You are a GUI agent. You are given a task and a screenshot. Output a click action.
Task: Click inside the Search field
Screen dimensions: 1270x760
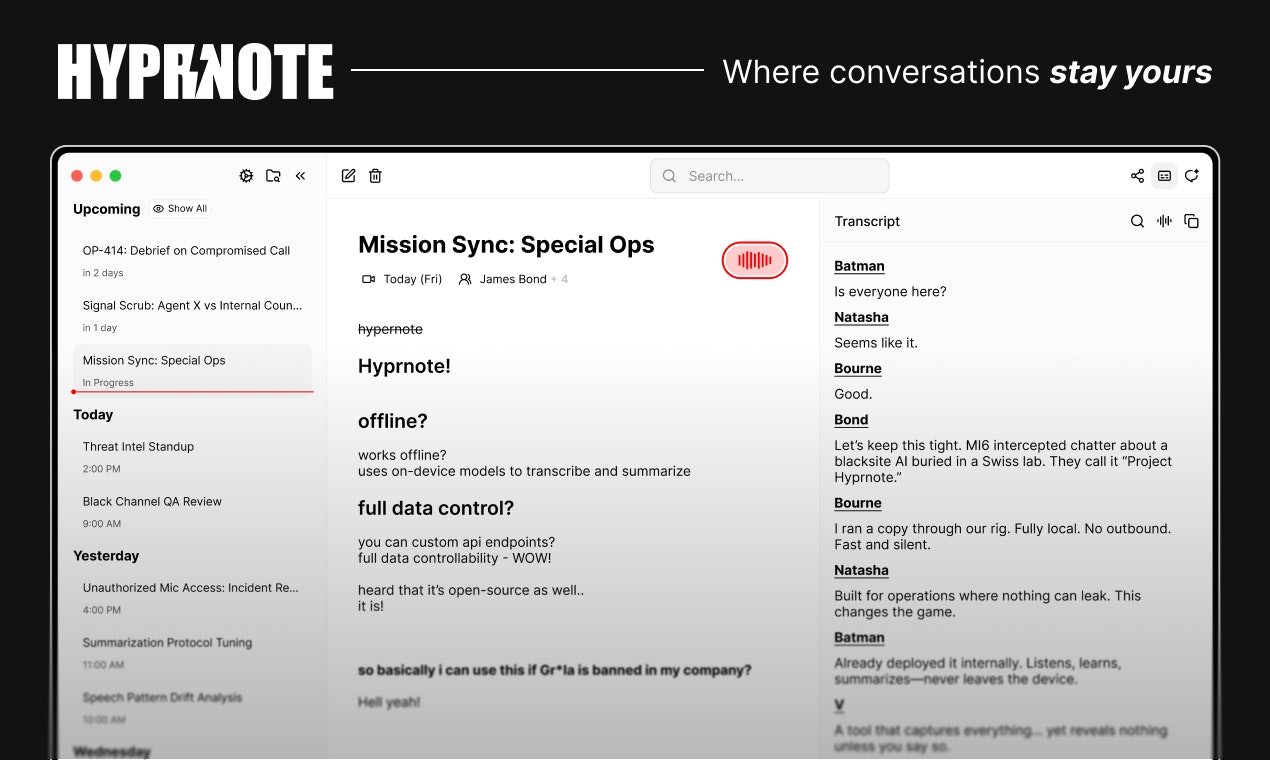click(x=769, y=175)
